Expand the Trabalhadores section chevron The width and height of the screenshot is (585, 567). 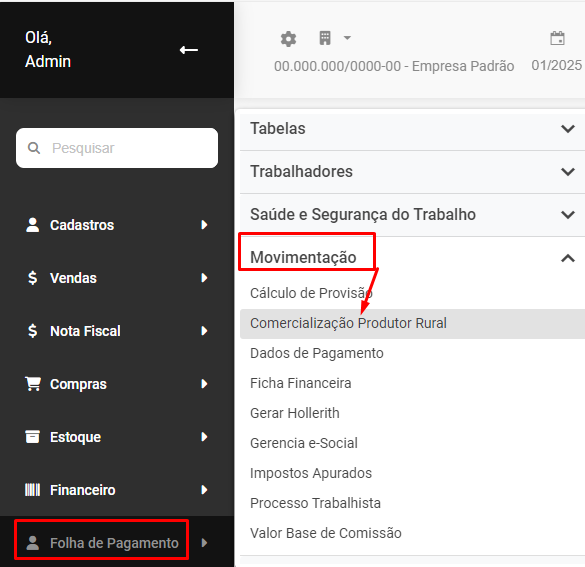(568, 172)
